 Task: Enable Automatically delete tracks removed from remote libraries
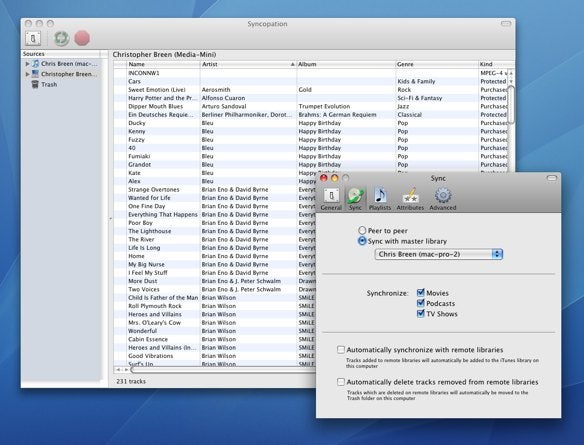click(x=341, y=382)
